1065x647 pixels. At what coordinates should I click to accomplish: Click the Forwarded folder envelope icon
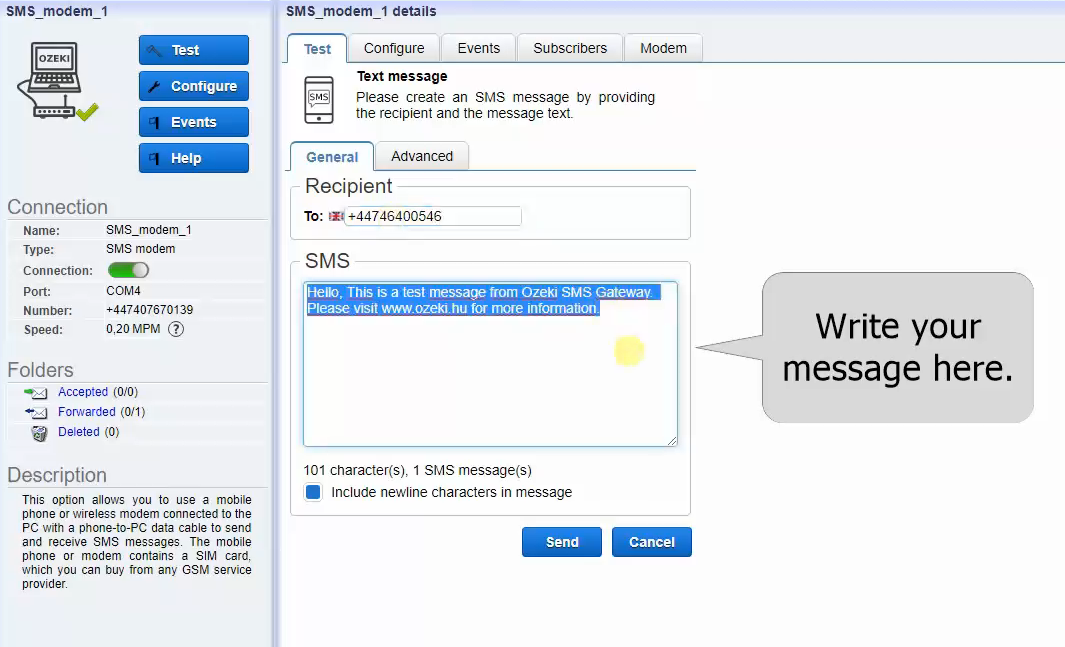(36, 412)
